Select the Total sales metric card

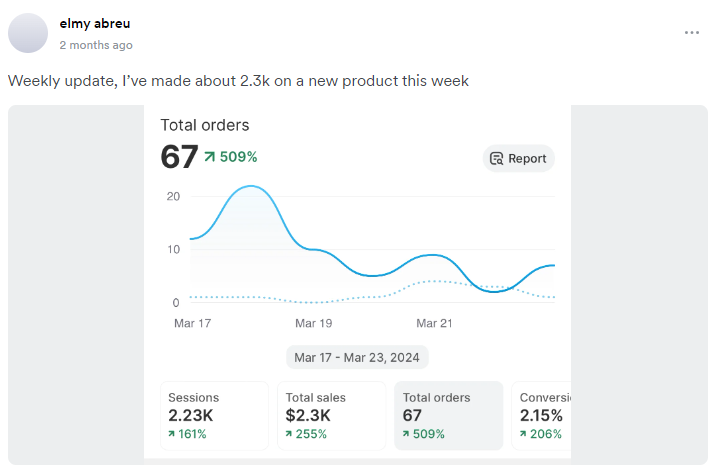pos(334,415)
